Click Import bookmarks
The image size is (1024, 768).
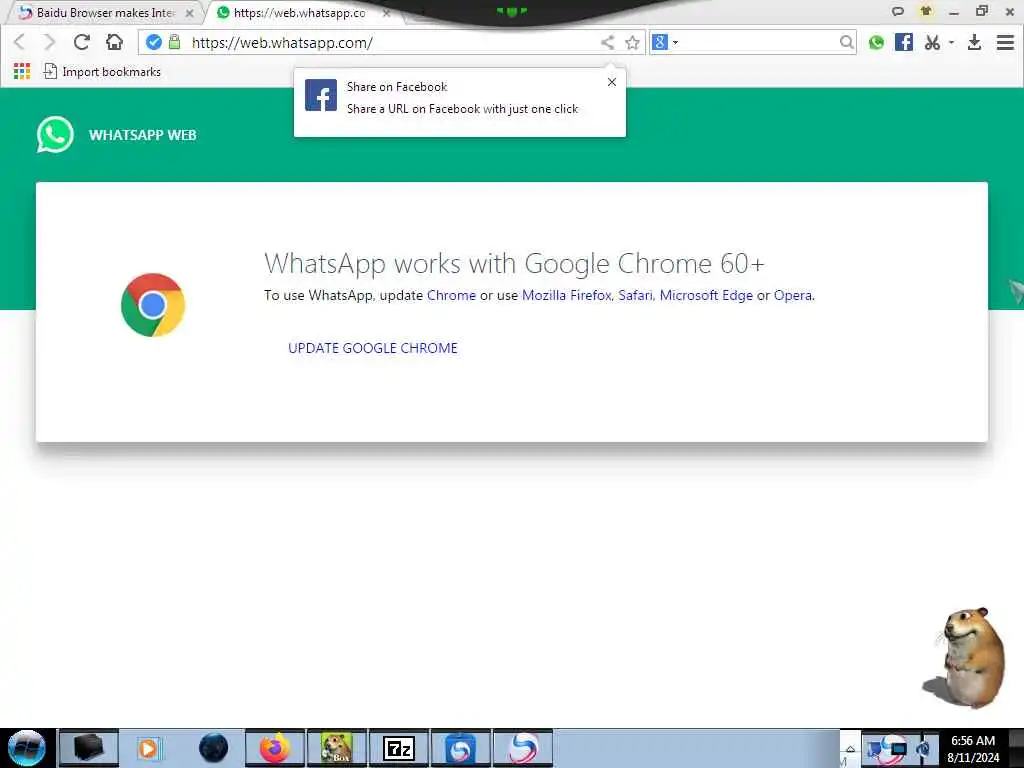(102, 71)
